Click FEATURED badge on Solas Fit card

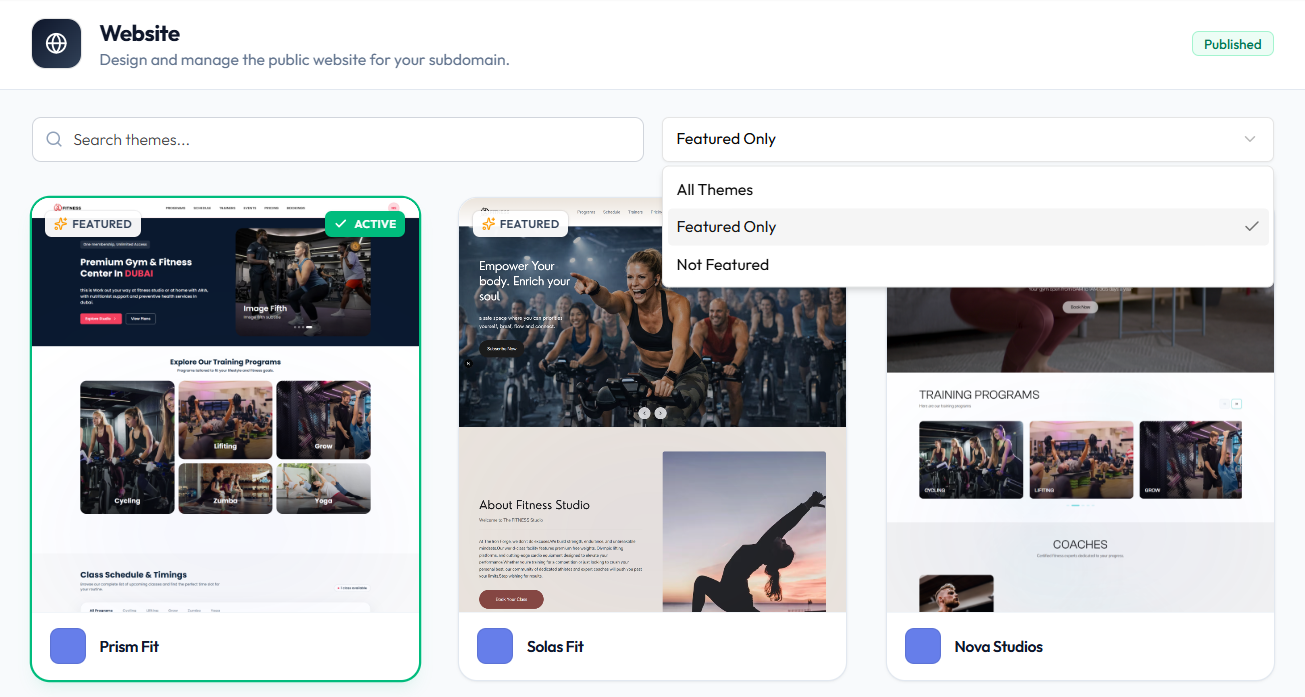pyautogui.click(x=520, y=224)
